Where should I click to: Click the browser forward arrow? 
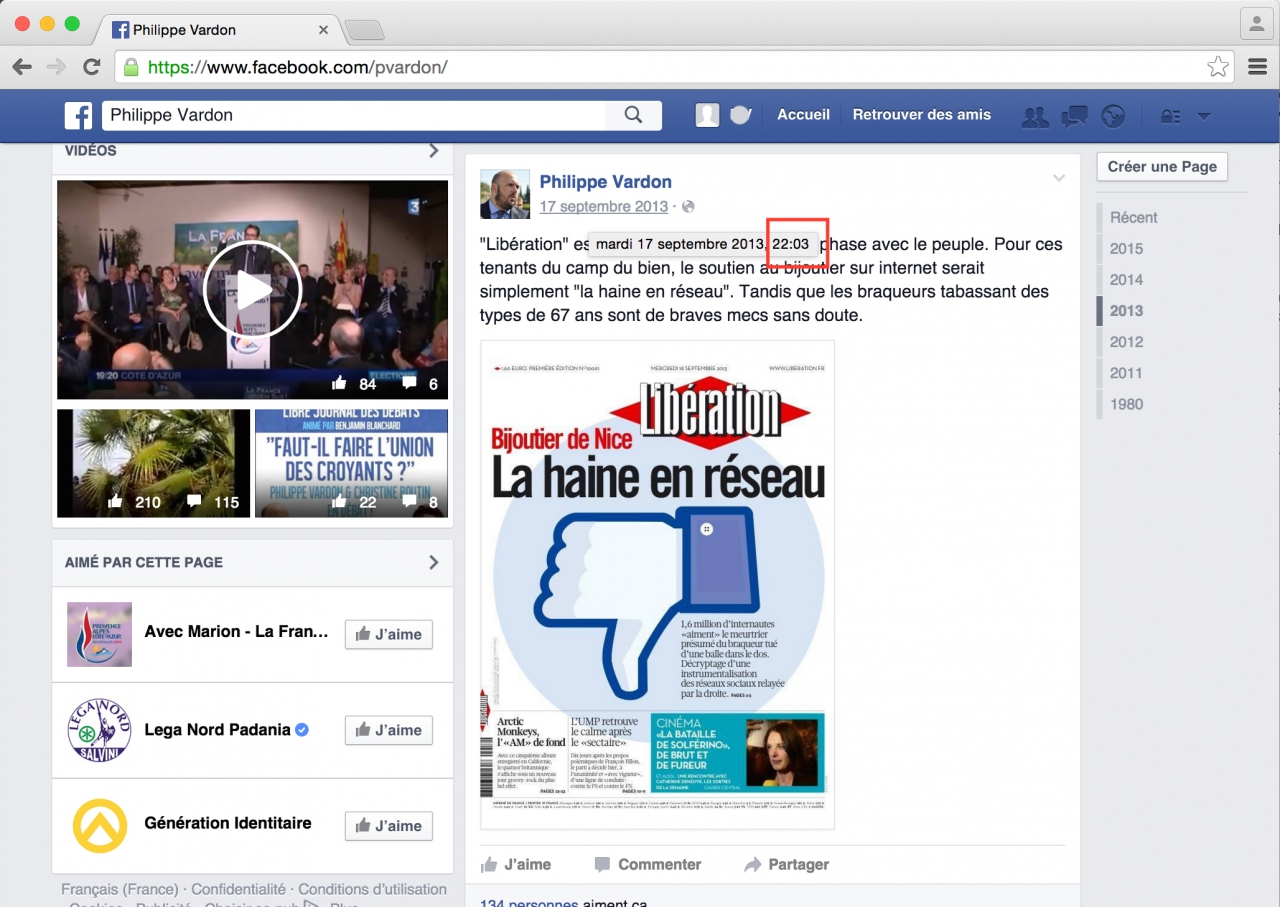tap(57, 67)
